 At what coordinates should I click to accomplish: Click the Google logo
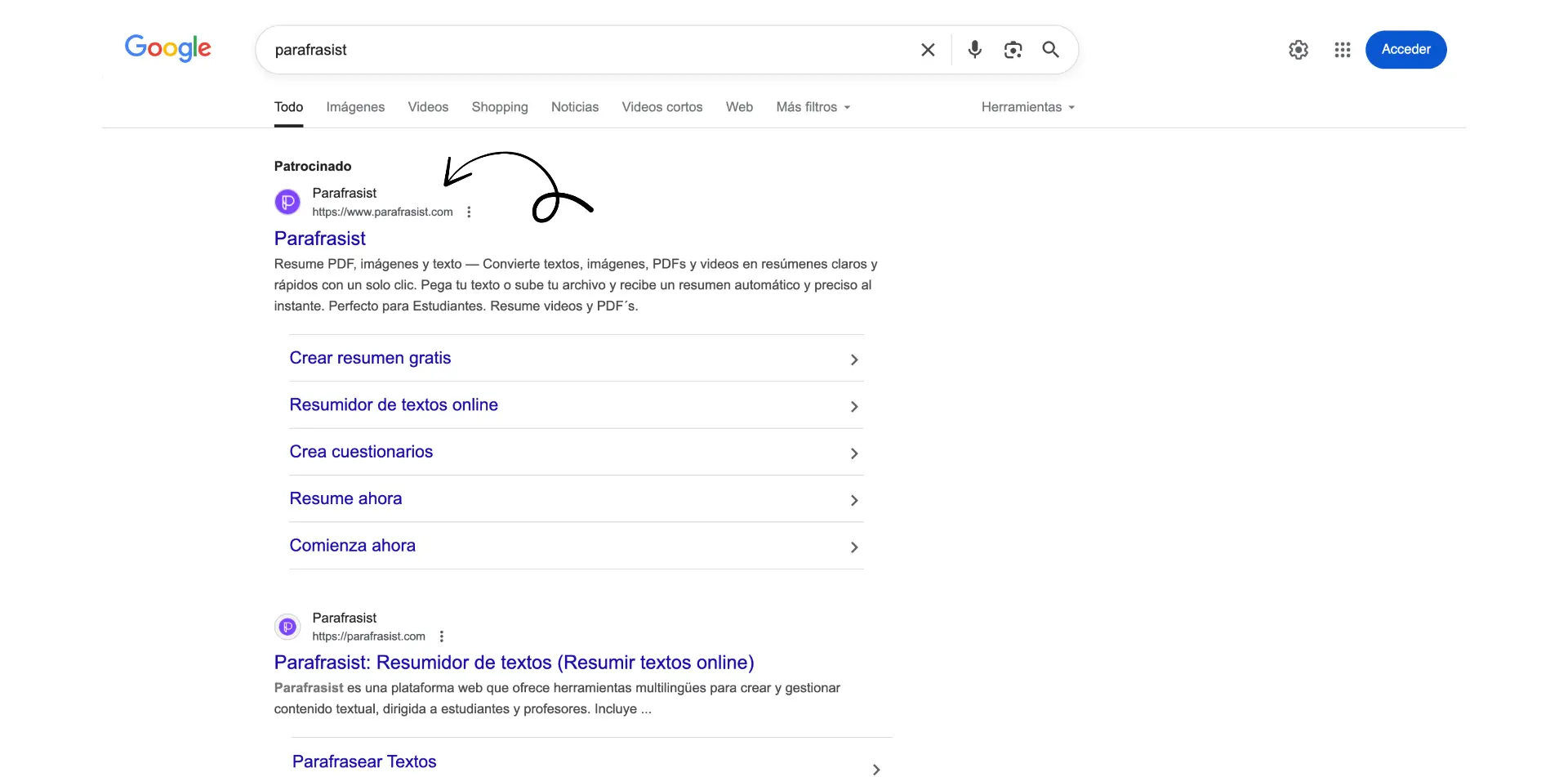[168, 48]
